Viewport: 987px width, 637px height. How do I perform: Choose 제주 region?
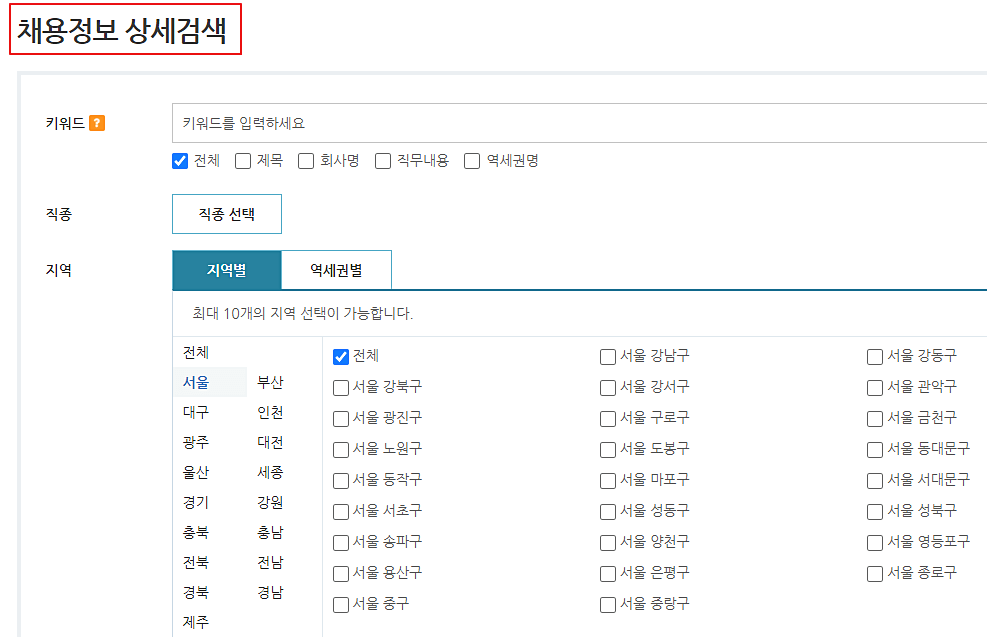[196, 622]
